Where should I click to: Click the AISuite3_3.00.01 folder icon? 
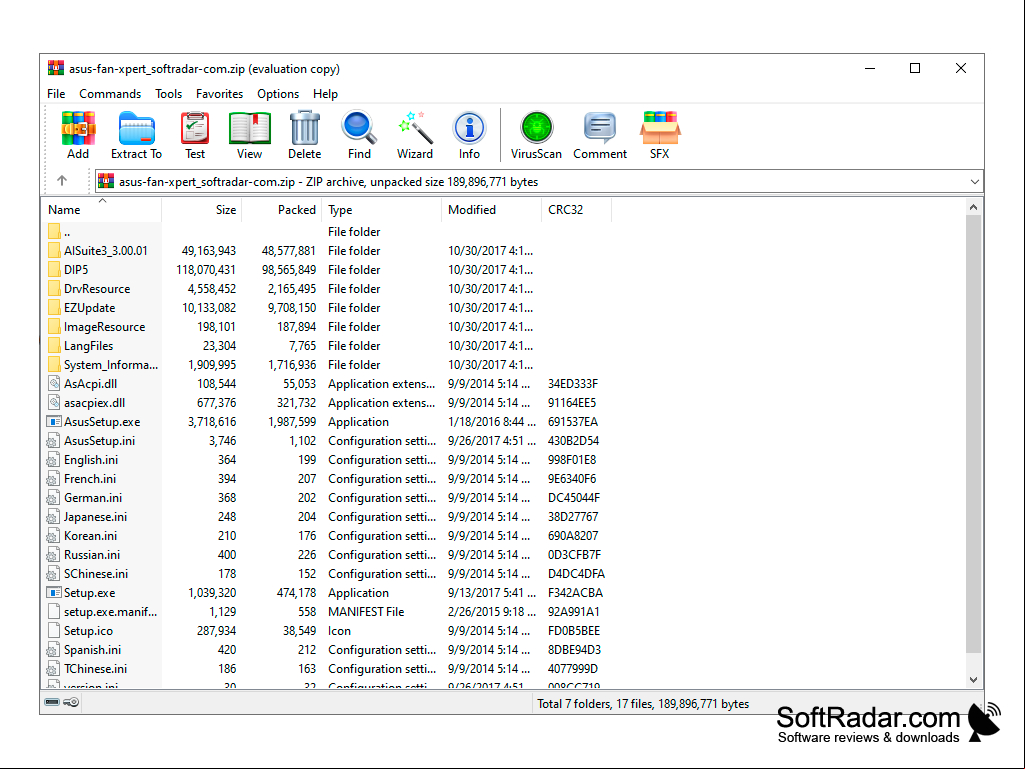tap(54, 250)
